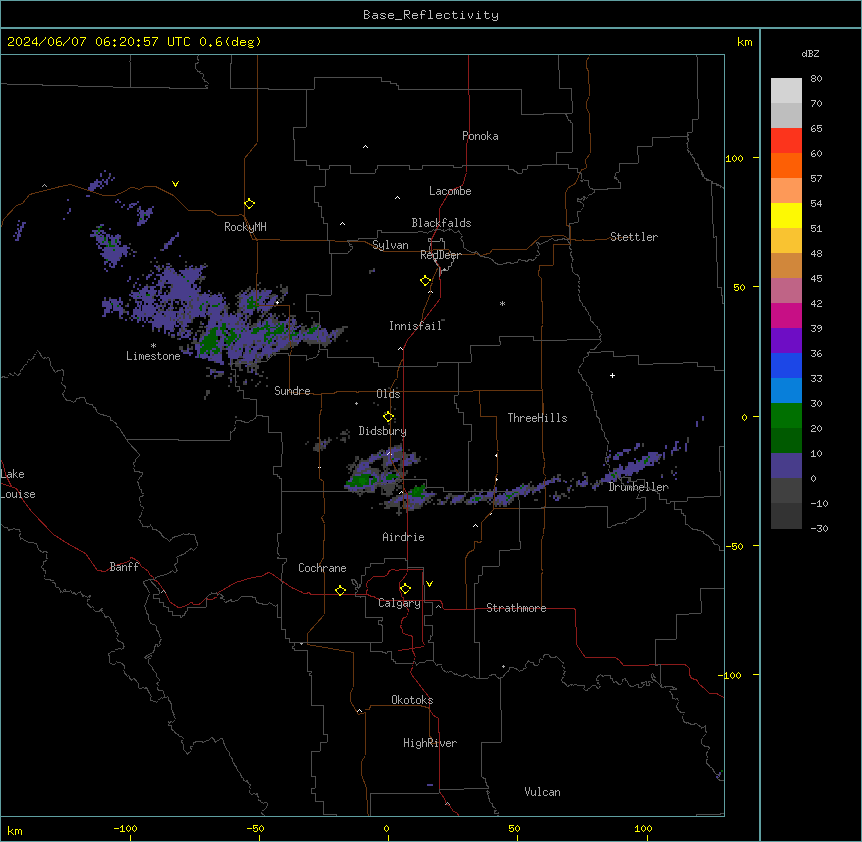Click the Strathmore town label
Image resolution: width=862 pixels, height=842 pixels.
tap(516, 608)
